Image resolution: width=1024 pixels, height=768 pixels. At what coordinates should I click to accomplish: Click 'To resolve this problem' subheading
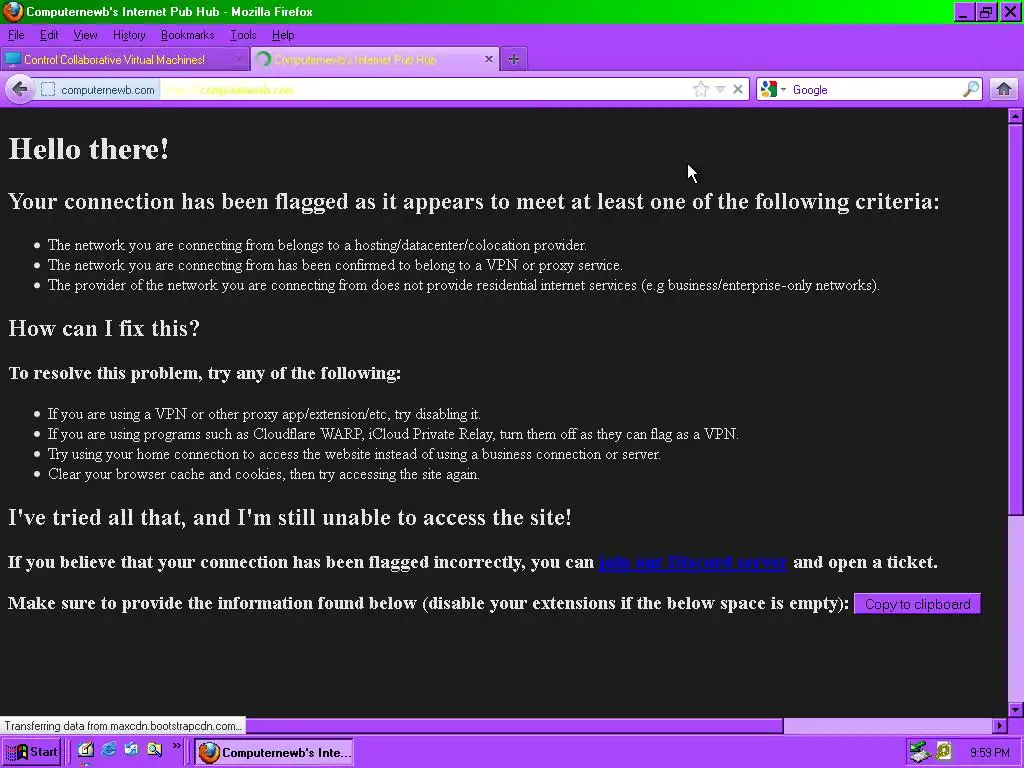[x=204, y=373]
